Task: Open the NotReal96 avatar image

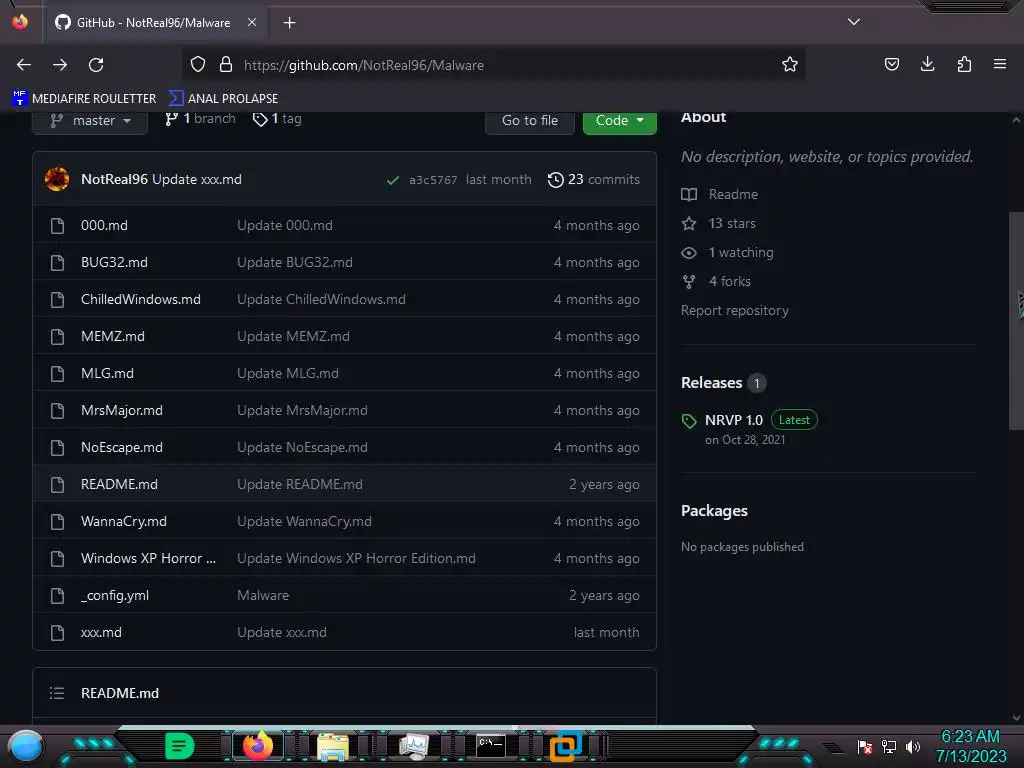Action: (57, 179)
